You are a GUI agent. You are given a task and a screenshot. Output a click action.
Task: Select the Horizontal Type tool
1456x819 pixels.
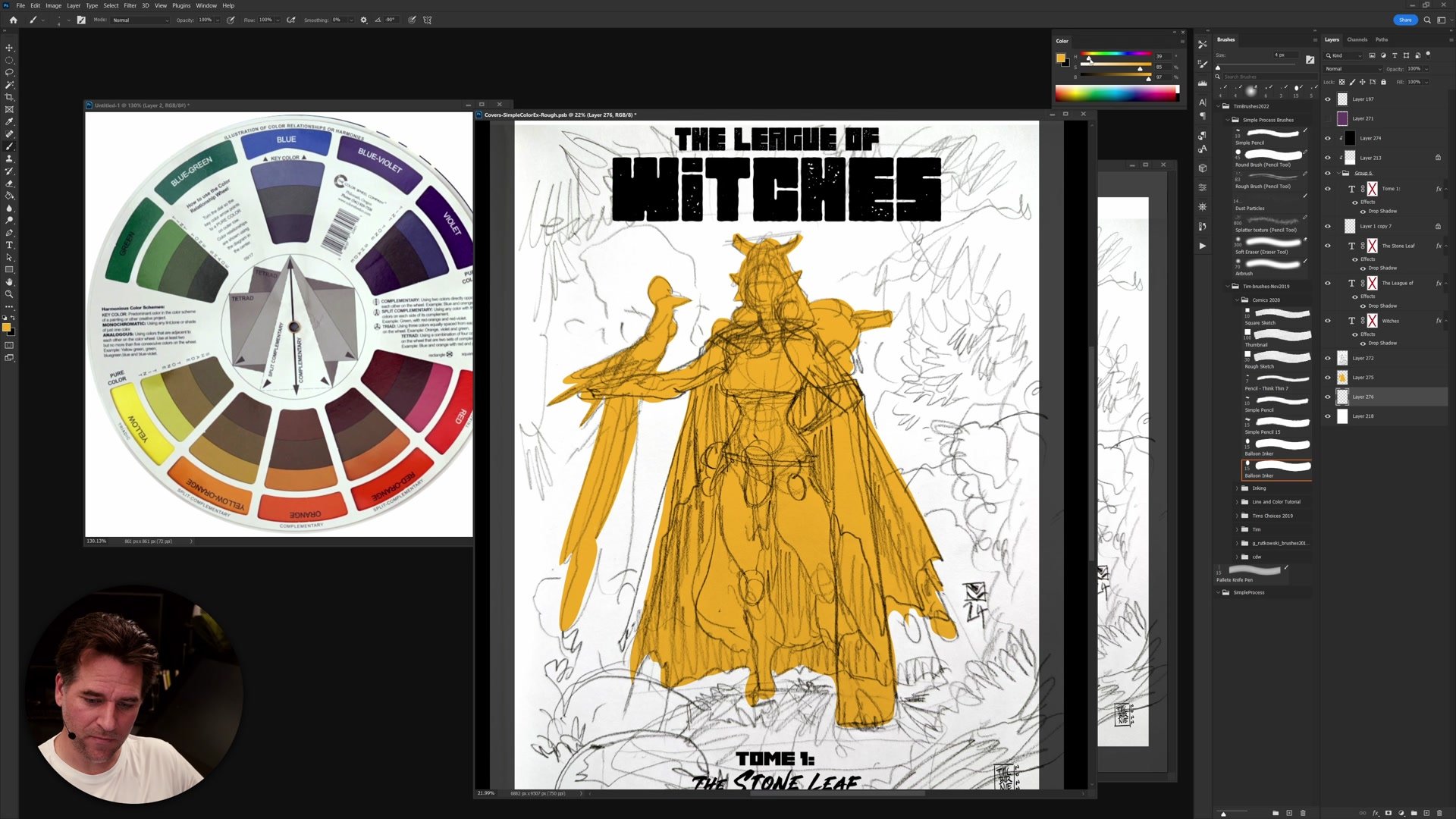pos(9,245)
